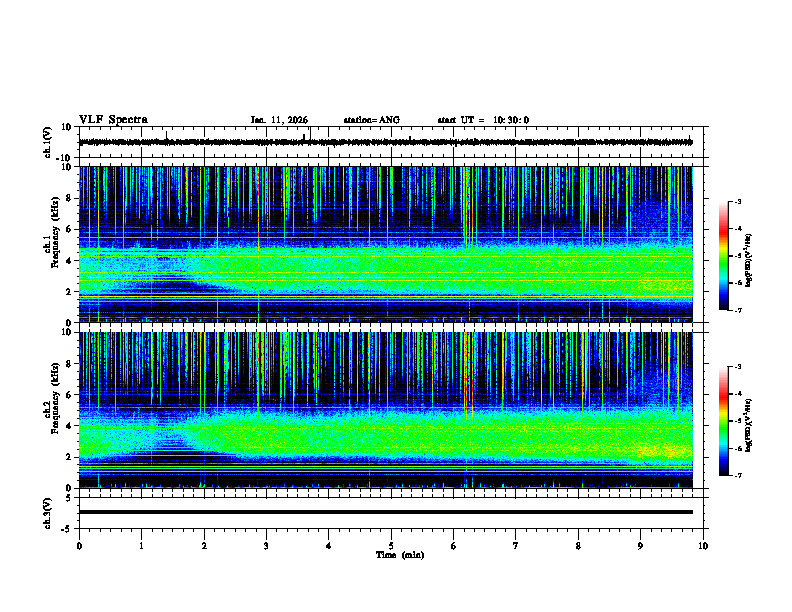Click the ch.1 voltage waveform trace
Screen dimensions: 792x612
click(385, 142)
